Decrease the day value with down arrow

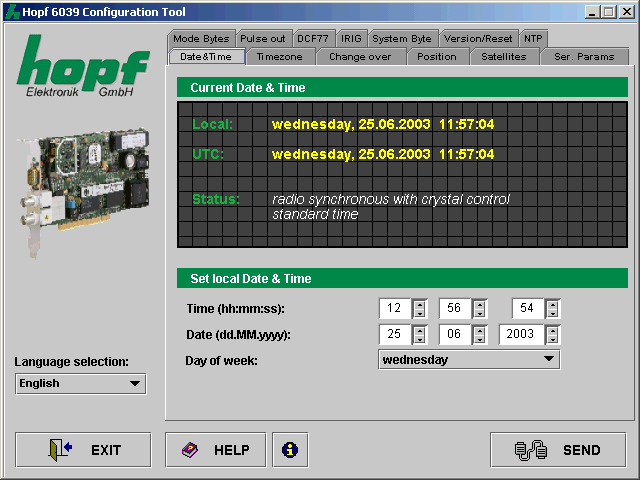tap(420, 339)
